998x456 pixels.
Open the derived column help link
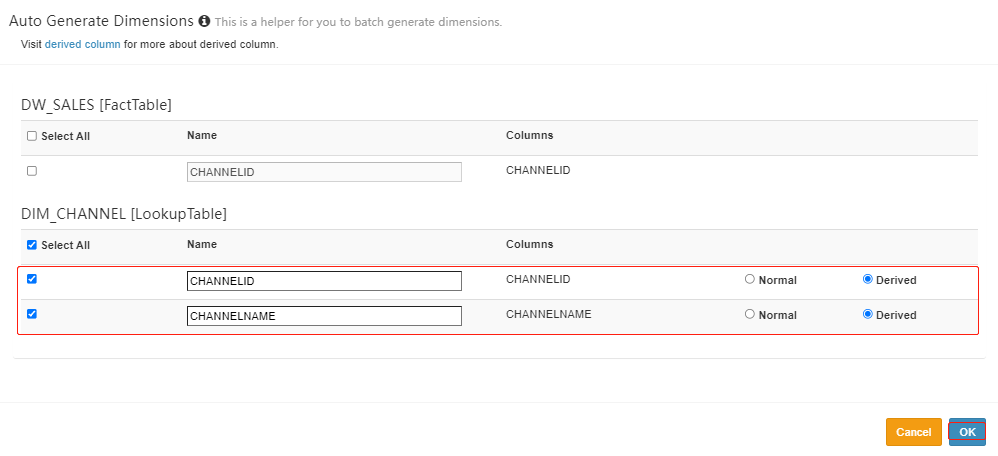click(x=82, y=45)
